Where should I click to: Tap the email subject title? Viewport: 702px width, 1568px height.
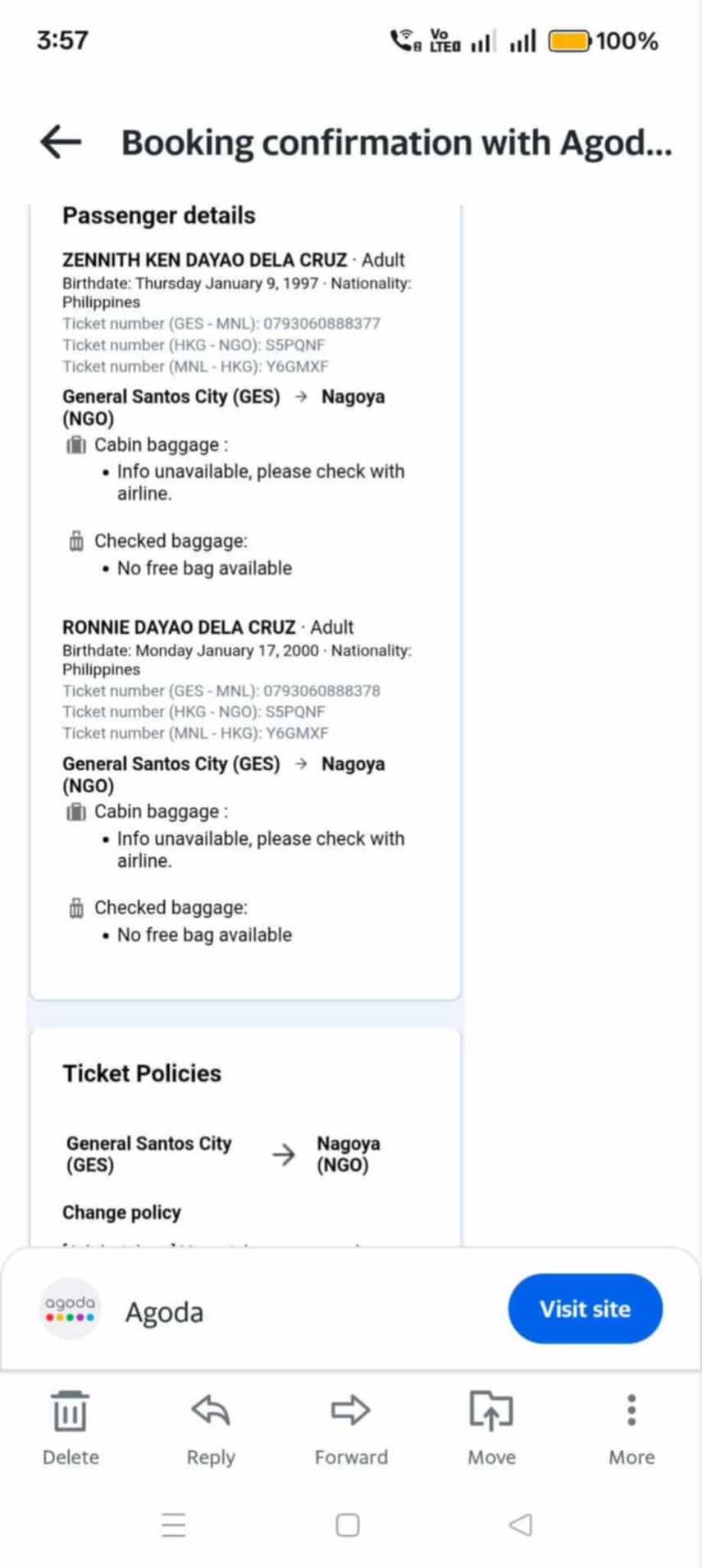tap(396, 143)
